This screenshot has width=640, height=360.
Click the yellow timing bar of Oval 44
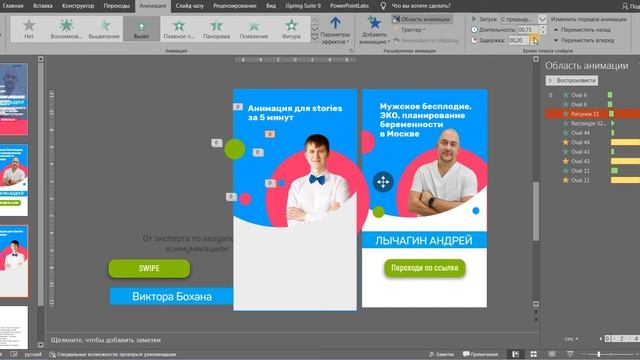(x=625, y=142)
